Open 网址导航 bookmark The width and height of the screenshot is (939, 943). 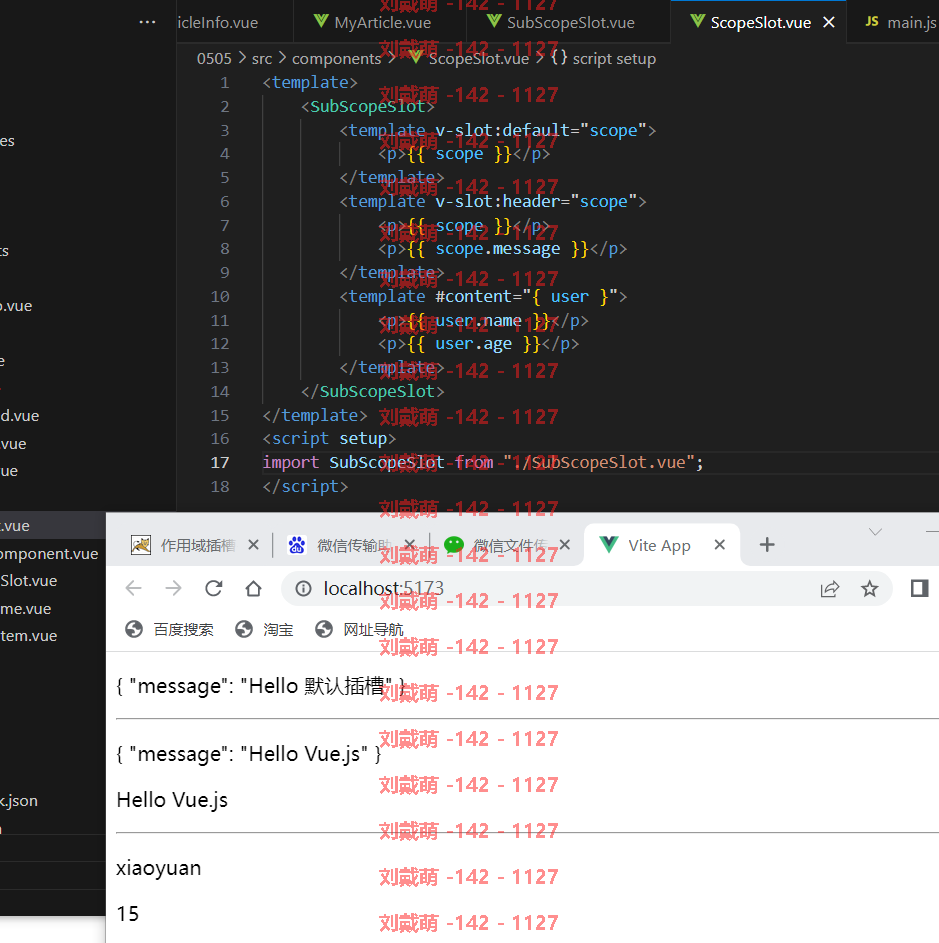pos(359,630)
